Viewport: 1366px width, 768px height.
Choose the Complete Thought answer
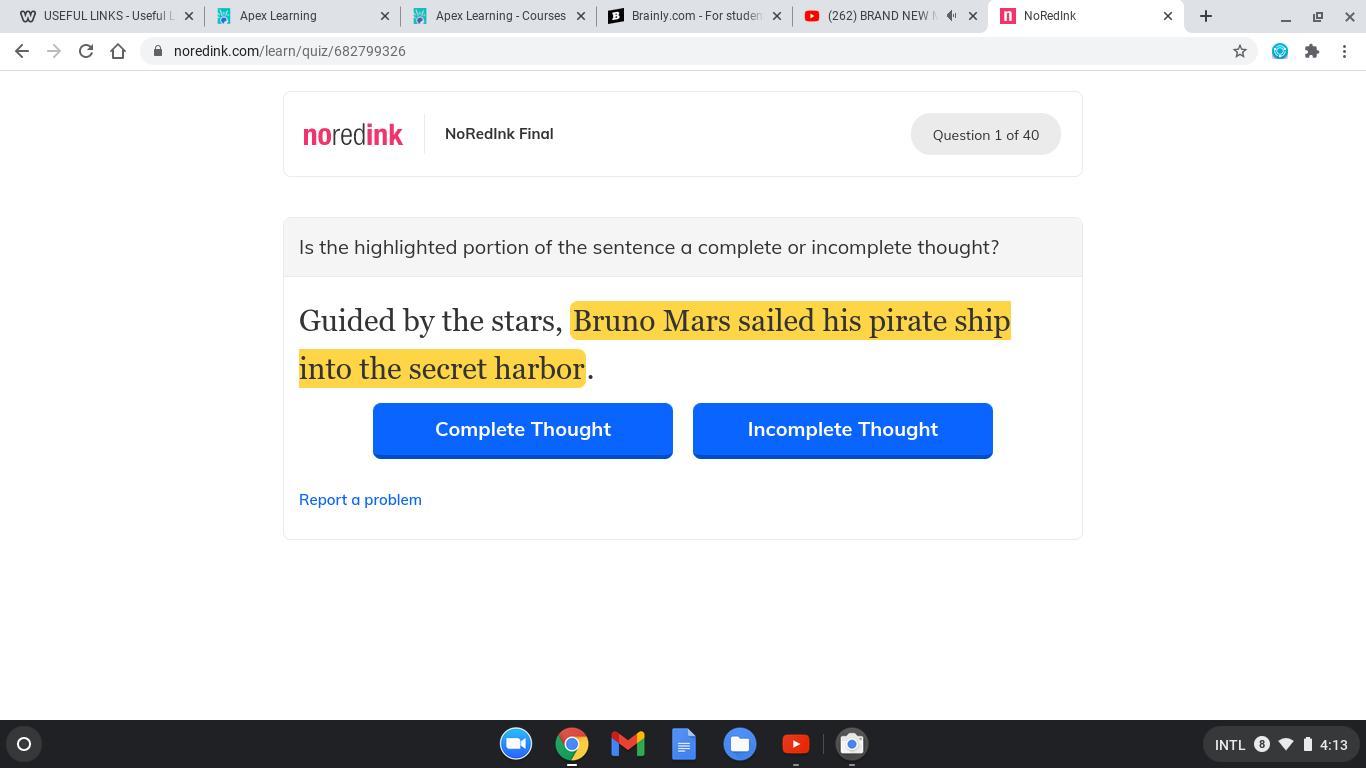tap(523, 430)
